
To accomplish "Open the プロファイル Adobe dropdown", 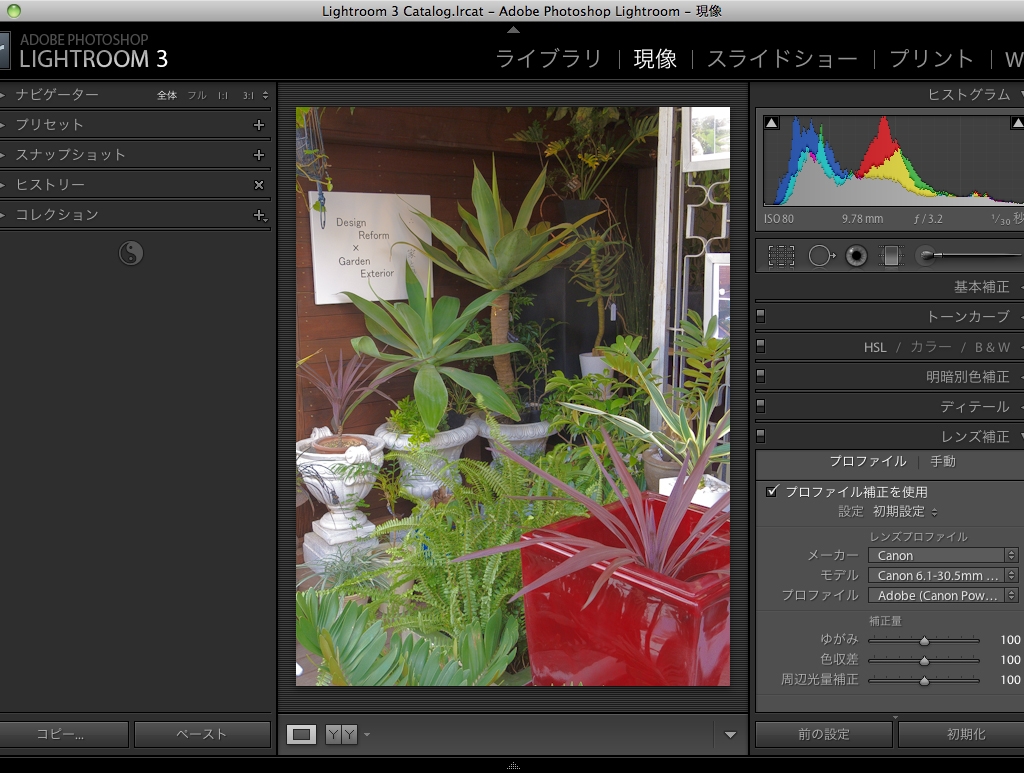I will 943,595.
